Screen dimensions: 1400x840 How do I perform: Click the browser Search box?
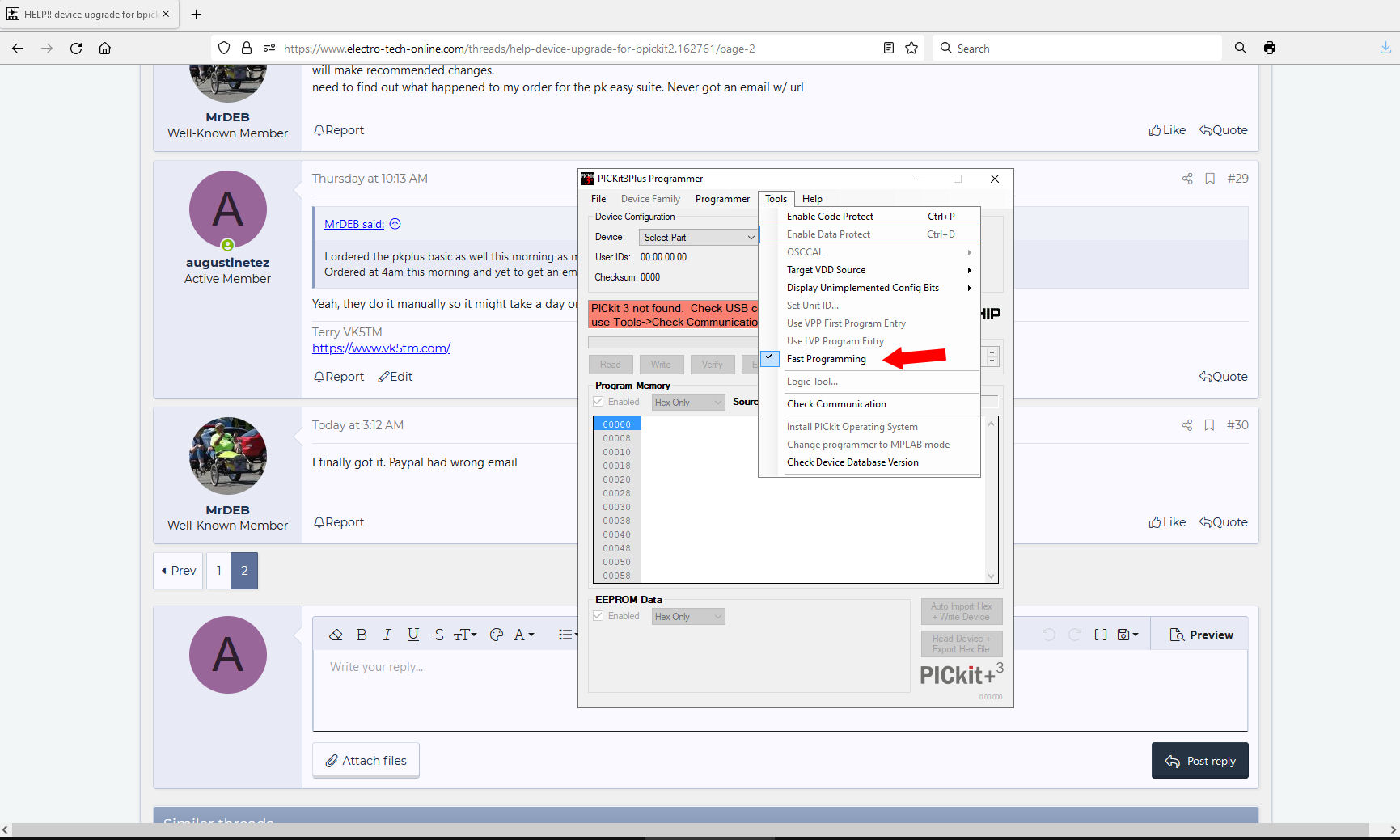tap(1076, 49)
